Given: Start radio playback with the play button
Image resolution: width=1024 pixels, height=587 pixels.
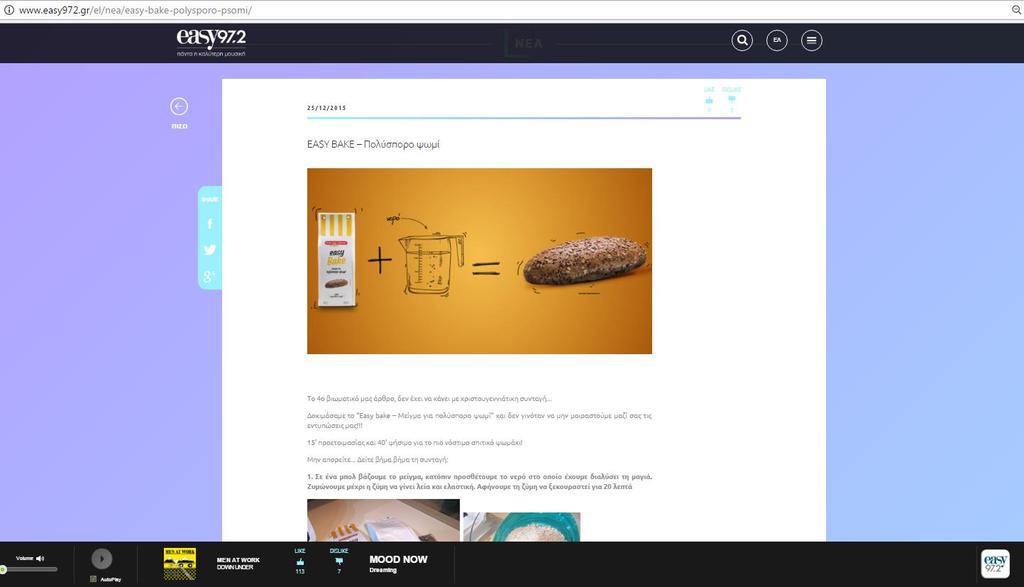Looking at the screenshot, I should [101, 559].
